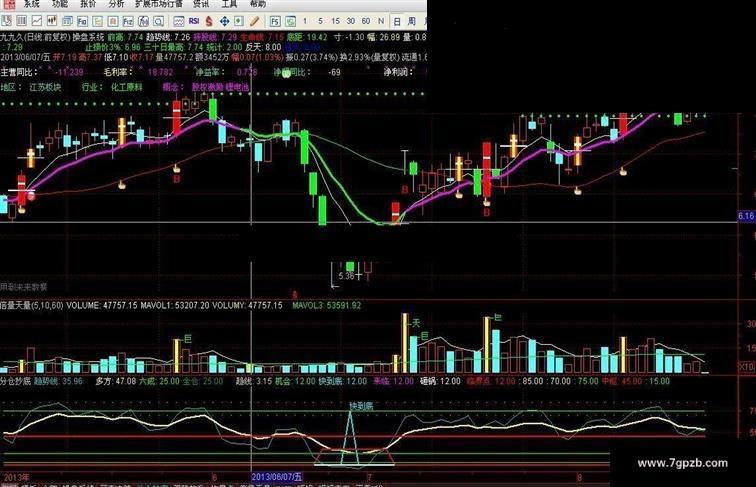Click the 6.16 price axis label
Viewport: 756px width, 487px height.
click(x=746, y=216)
